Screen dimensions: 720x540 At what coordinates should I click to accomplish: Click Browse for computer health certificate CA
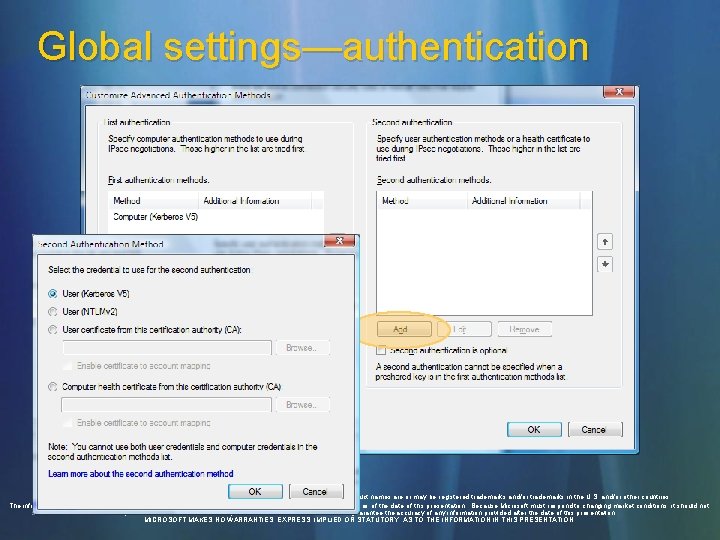click(x=302, y=405)
